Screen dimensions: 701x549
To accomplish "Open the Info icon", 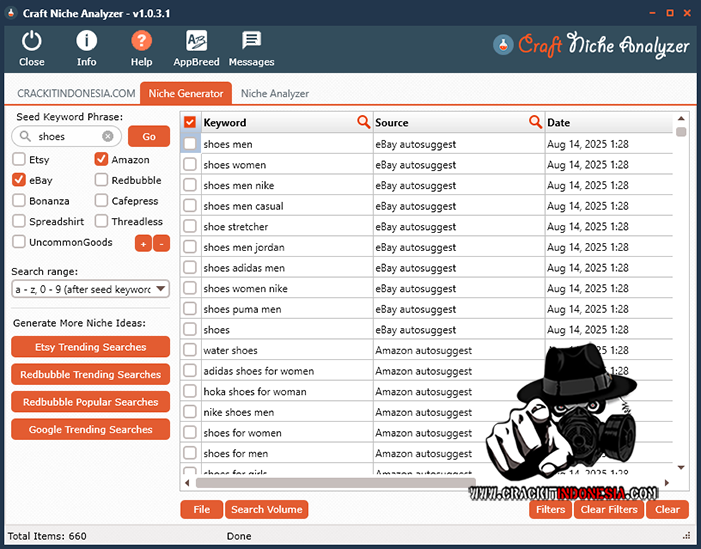I will (x=87, y=41).
